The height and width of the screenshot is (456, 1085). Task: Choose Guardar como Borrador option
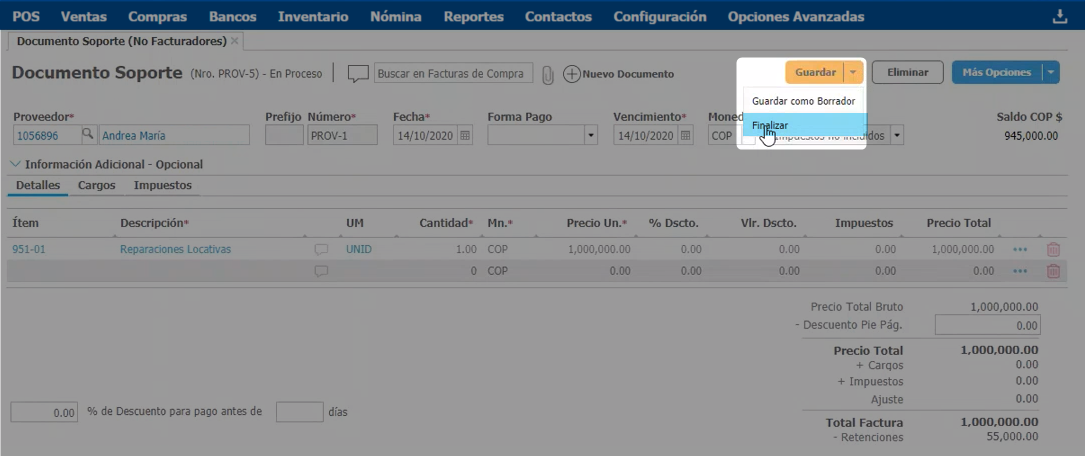pos(803,101)
